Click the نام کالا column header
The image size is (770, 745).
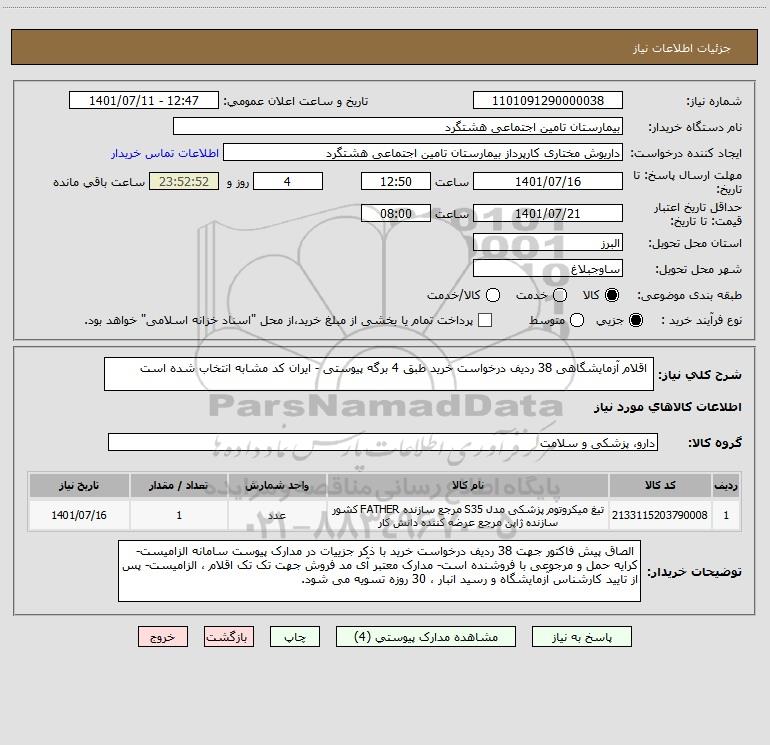pyautogui.click(x=468, y=485)
